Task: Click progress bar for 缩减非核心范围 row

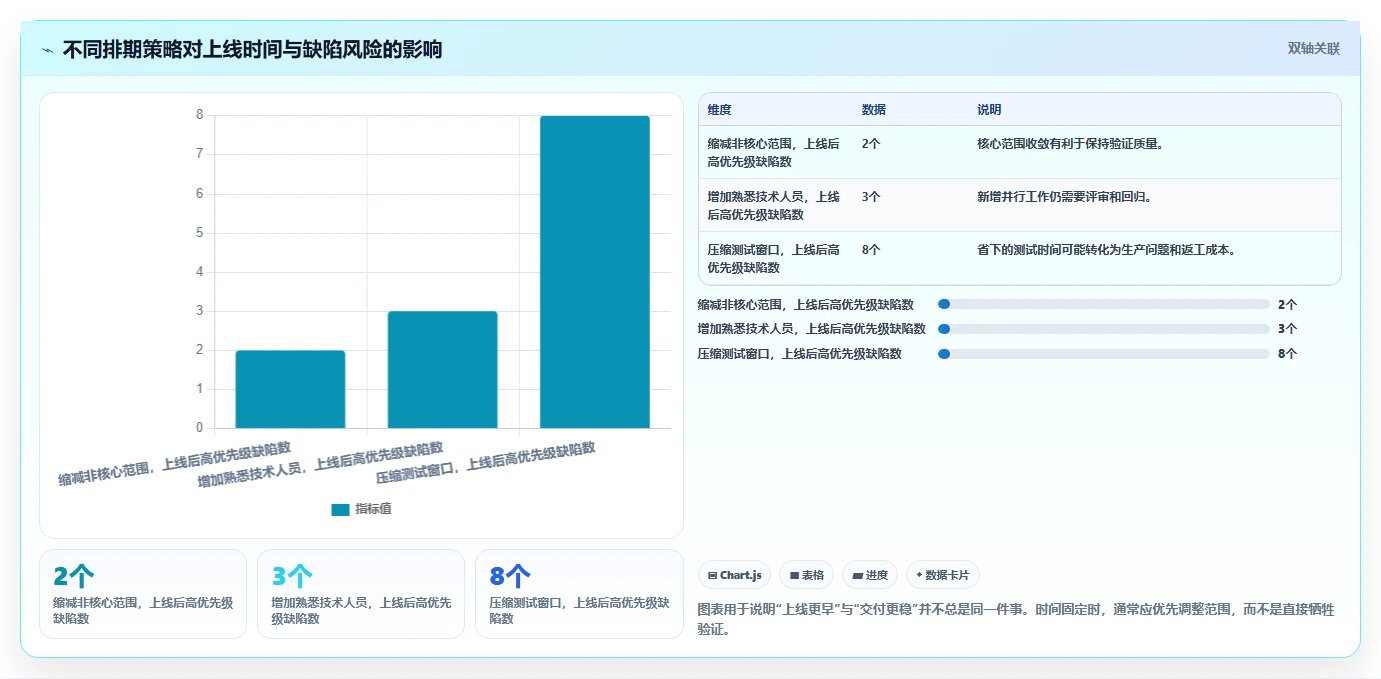Action: coord(1104,304)
